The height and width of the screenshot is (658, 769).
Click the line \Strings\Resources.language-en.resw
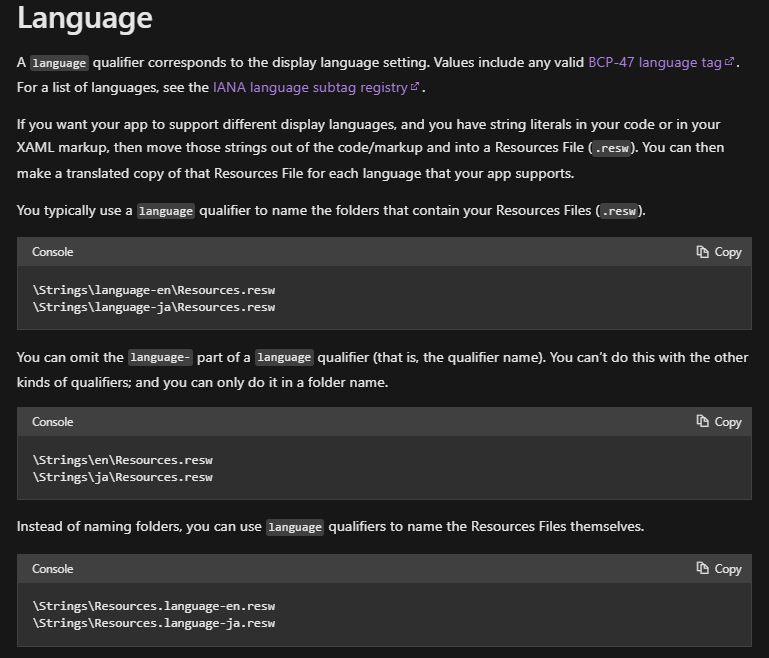tap(154, 607)
